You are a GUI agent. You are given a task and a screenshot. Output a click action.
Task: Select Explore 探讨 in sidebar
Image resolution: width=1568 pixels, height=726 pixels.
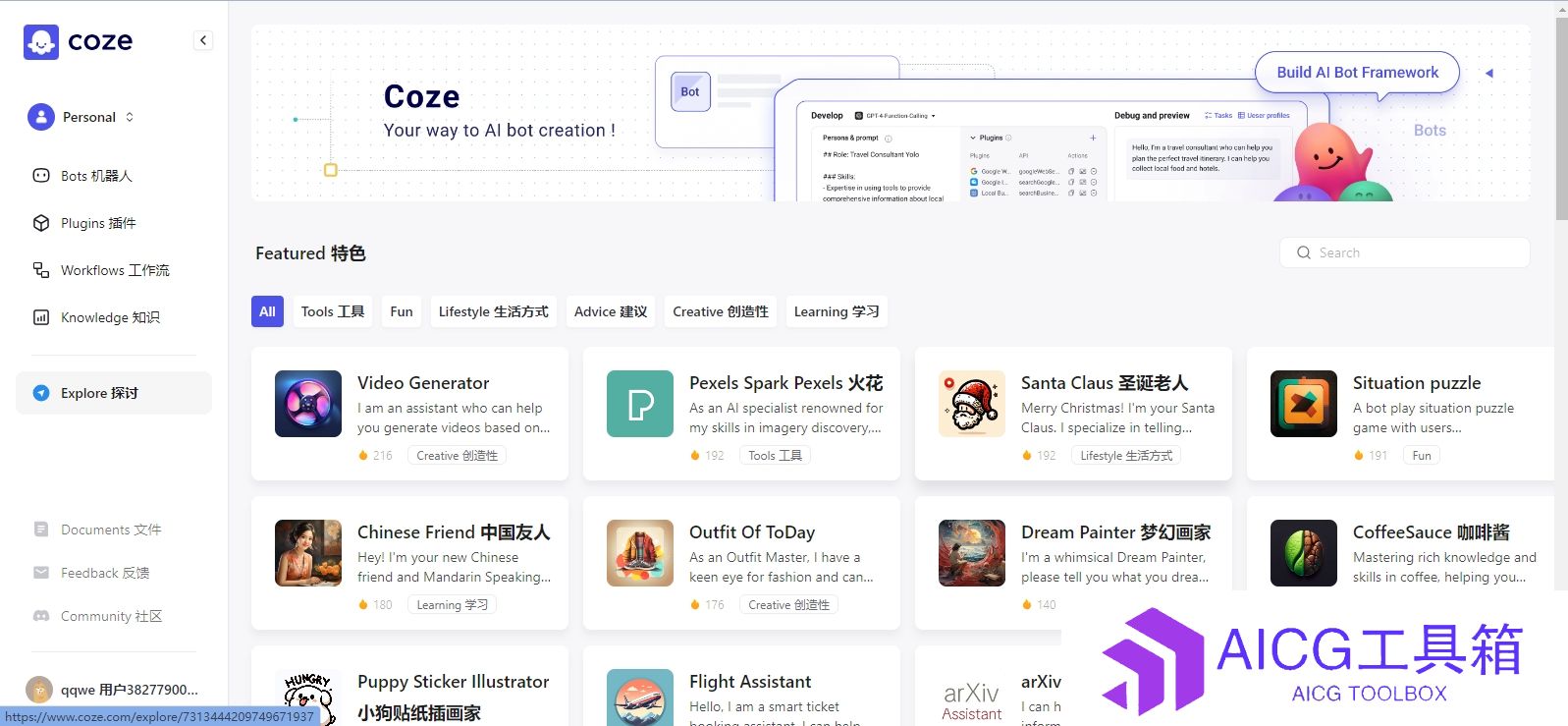(114, 393)
